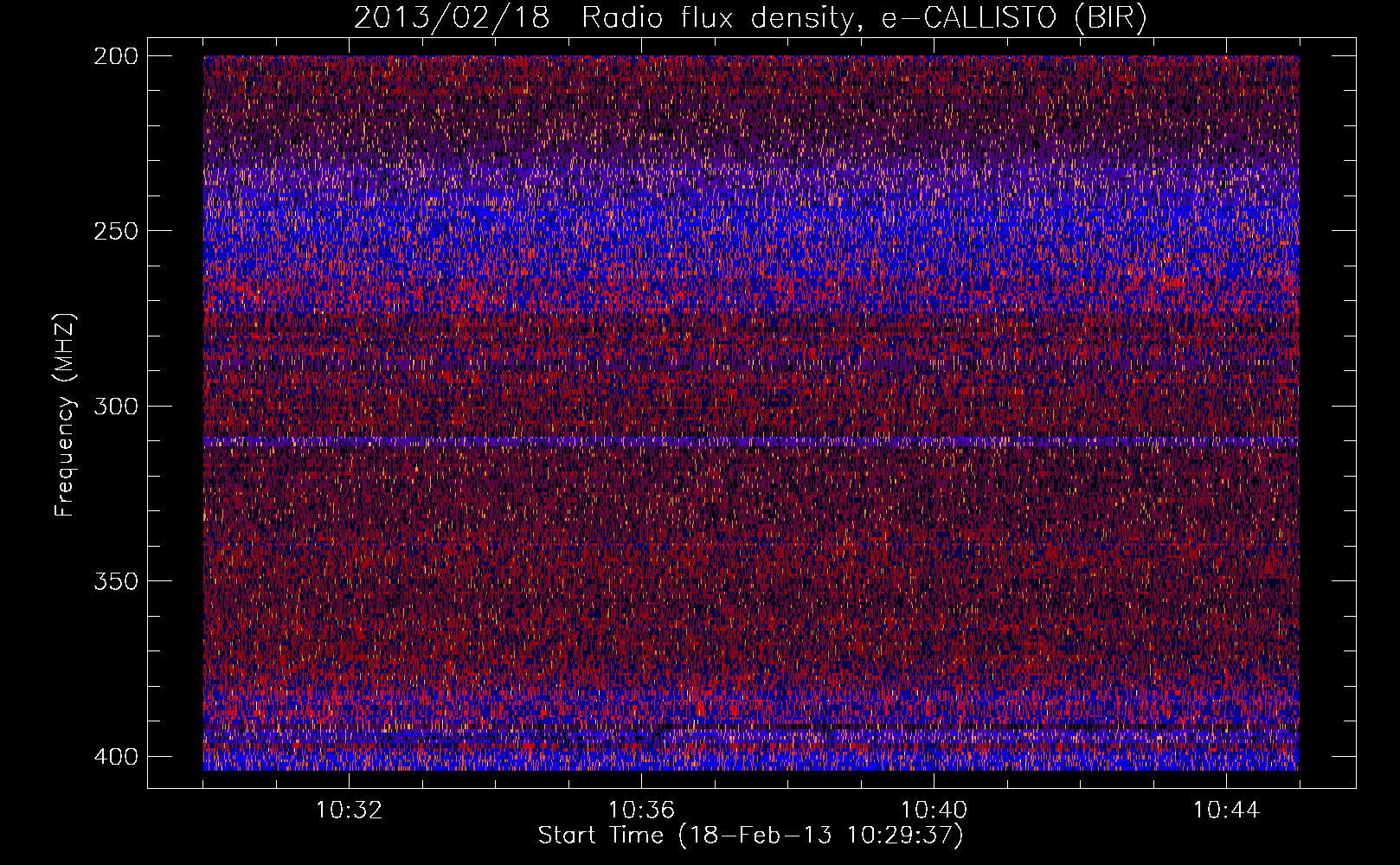Screen dimensions: 1400x865
Task: Select the 300 frequency tick label
Action: [x=115, y=406]
